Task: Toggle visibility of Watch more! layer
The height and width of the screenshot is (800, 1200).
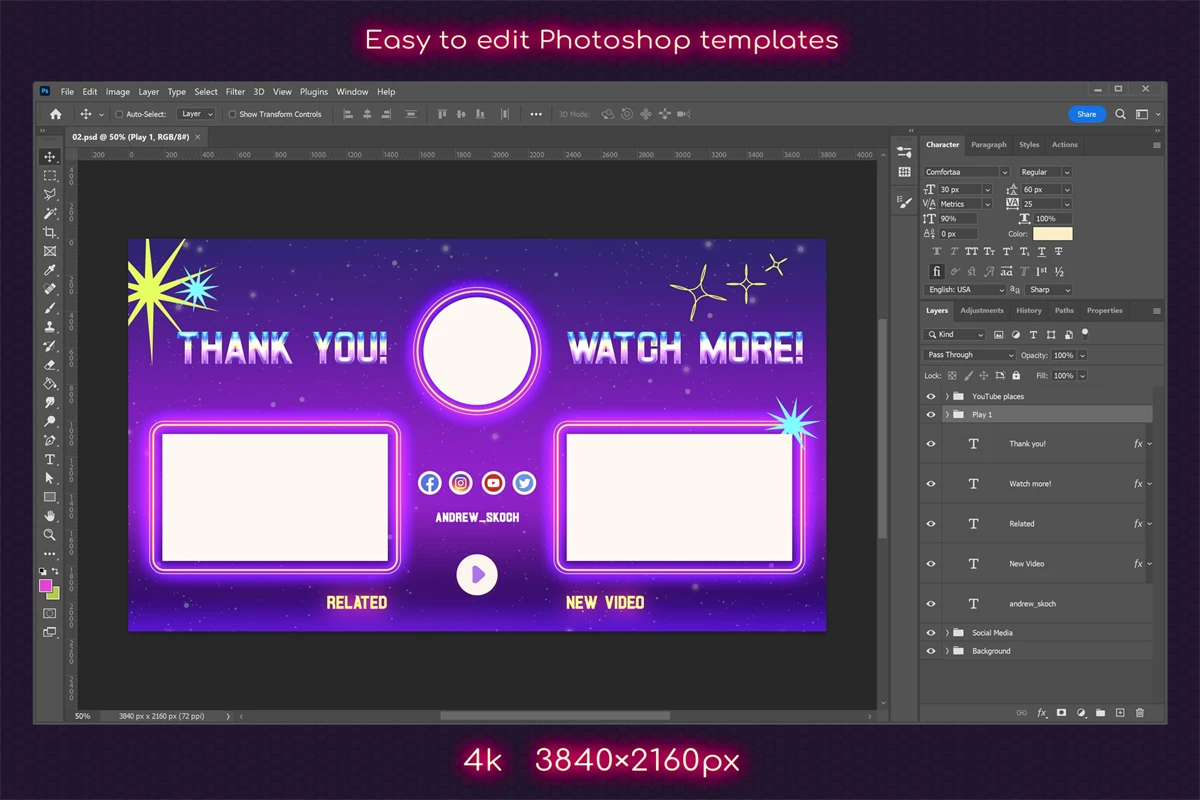Action: (931, 484)
